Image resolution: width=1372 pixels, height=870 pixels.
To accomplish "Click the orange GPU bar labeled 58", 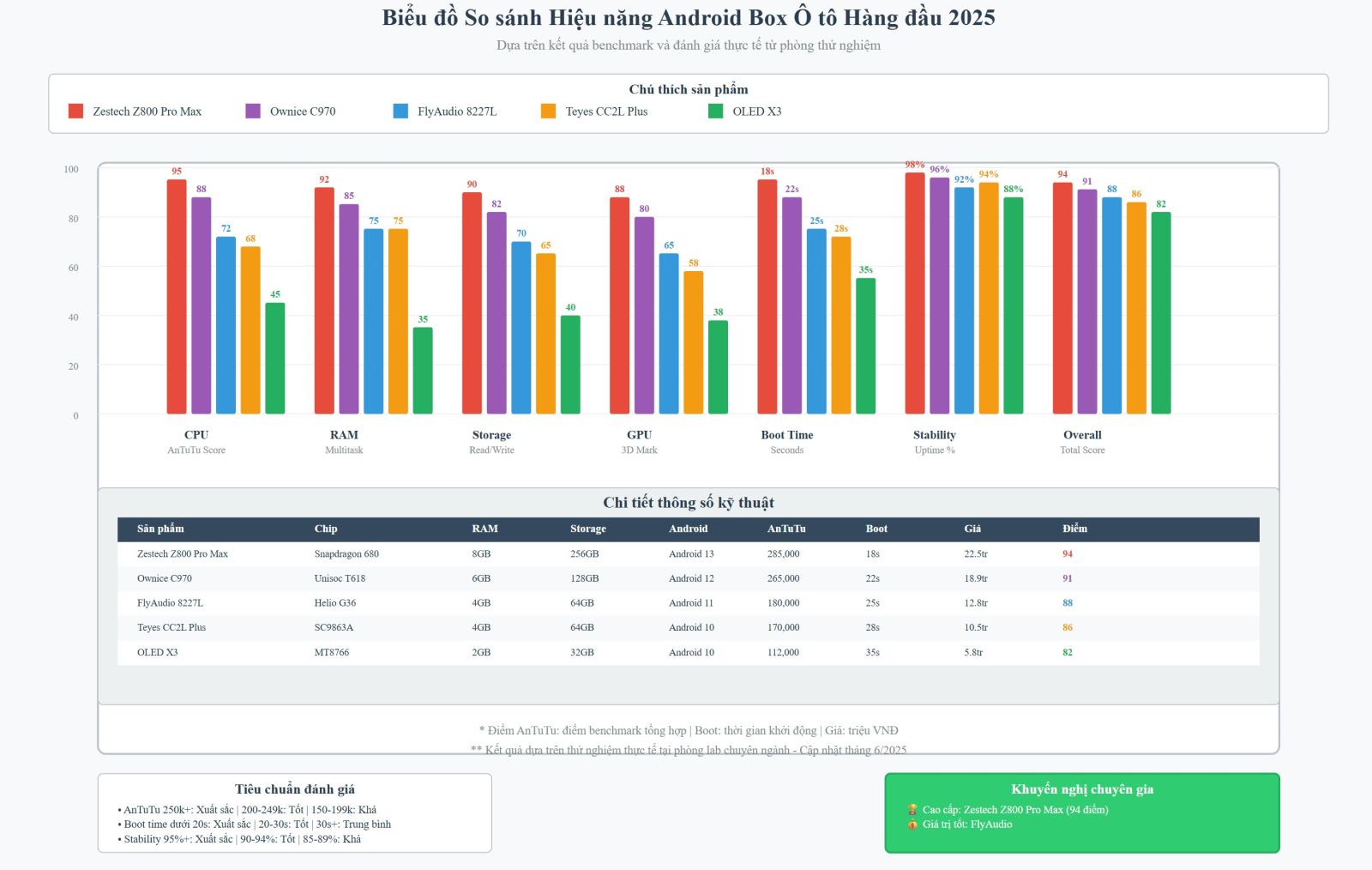I will click(x=694, y=342).
